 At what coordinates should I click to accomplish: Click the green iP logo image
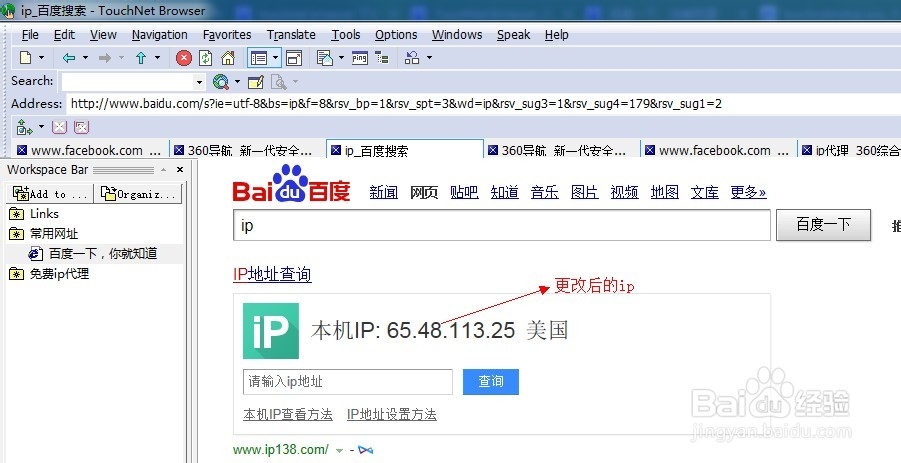271,331
